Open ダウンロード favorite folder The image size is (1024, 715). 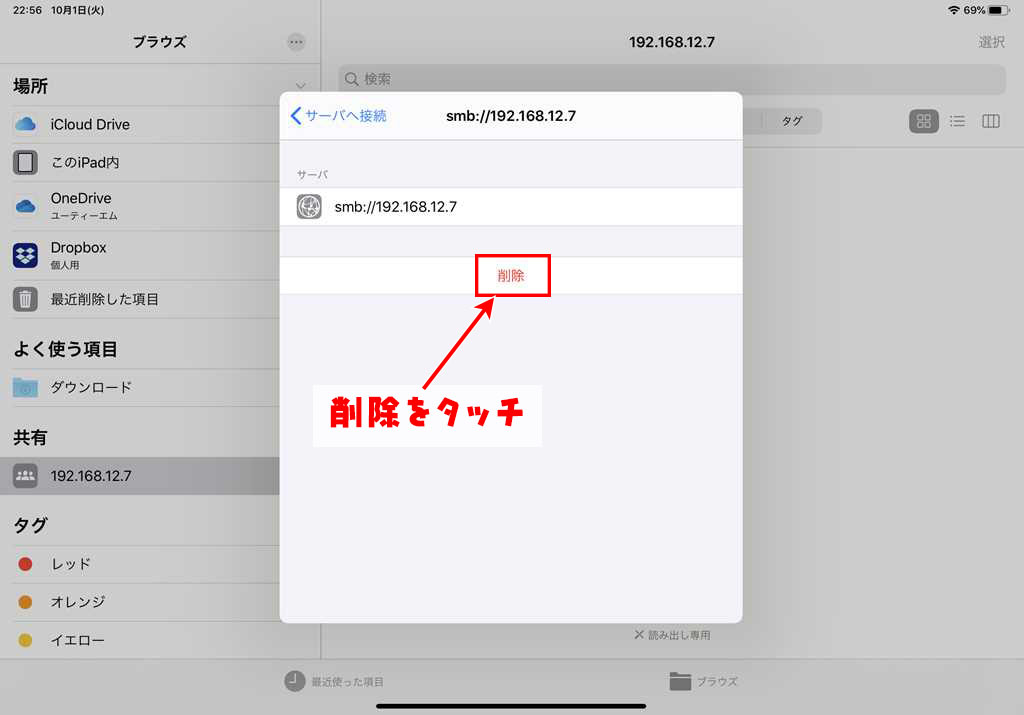click(145, 387)
